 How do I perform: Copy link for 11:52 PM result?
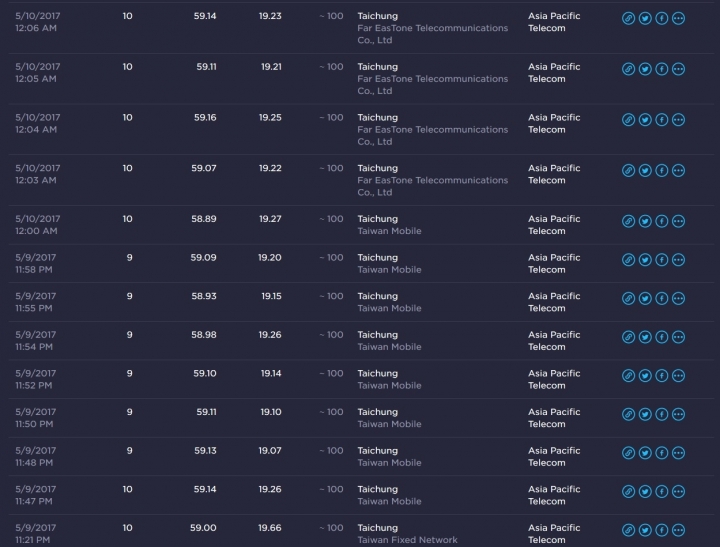[628, 376]
